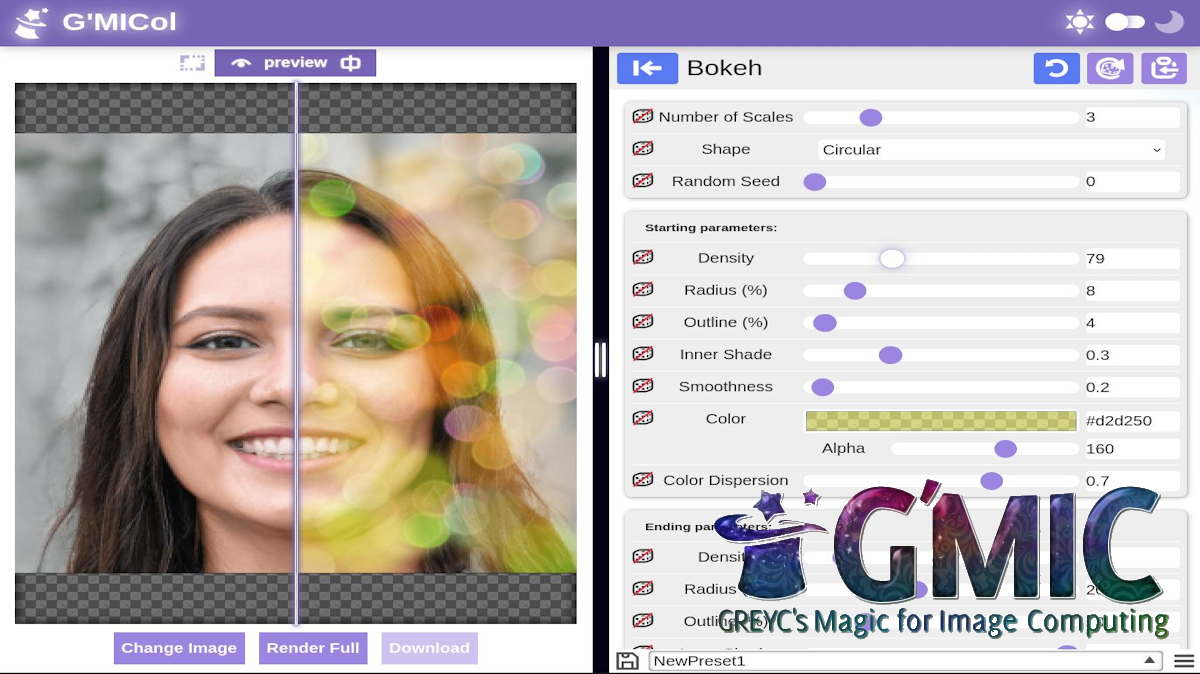This screenshot has height=674, width=1200.
Task: Click the G'MICol wizard hat logo
Action: (x=32, y=22)
